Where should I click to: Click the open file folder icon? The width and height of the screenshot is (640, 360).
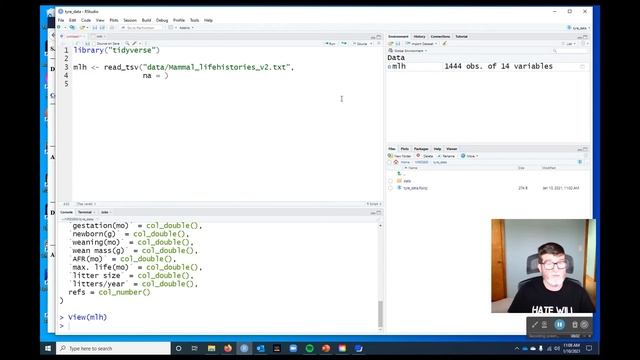pyautogui.click(x=82, y=28)
